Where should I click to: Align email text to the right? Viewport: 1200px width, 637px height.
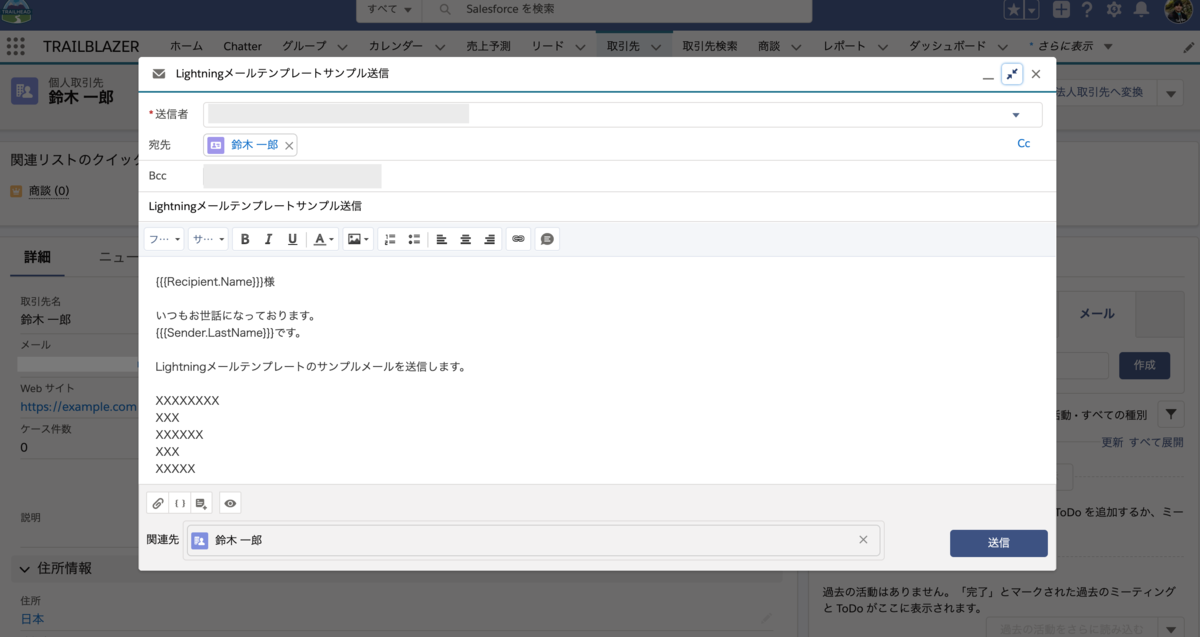(489, 239)
